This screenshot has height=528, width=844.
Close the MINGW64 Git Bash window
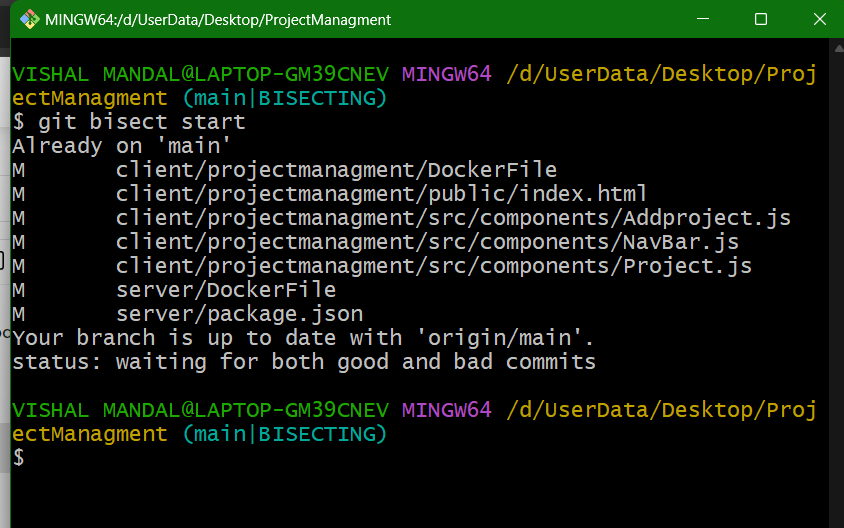click(816, 19)
